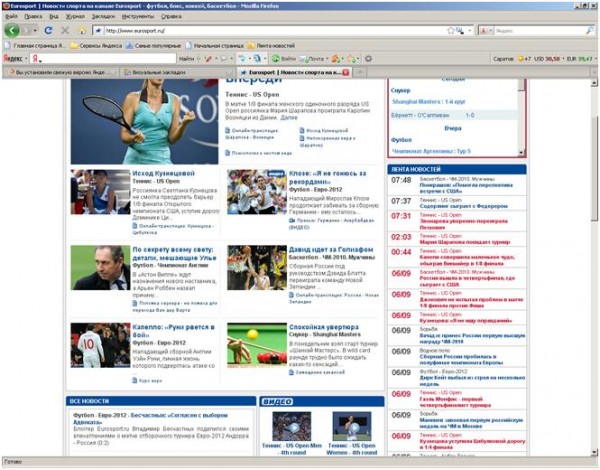Screen dimensions: 600x470
Task: Click the site favicon in the address bar
Action: click(x=98, y=31)
